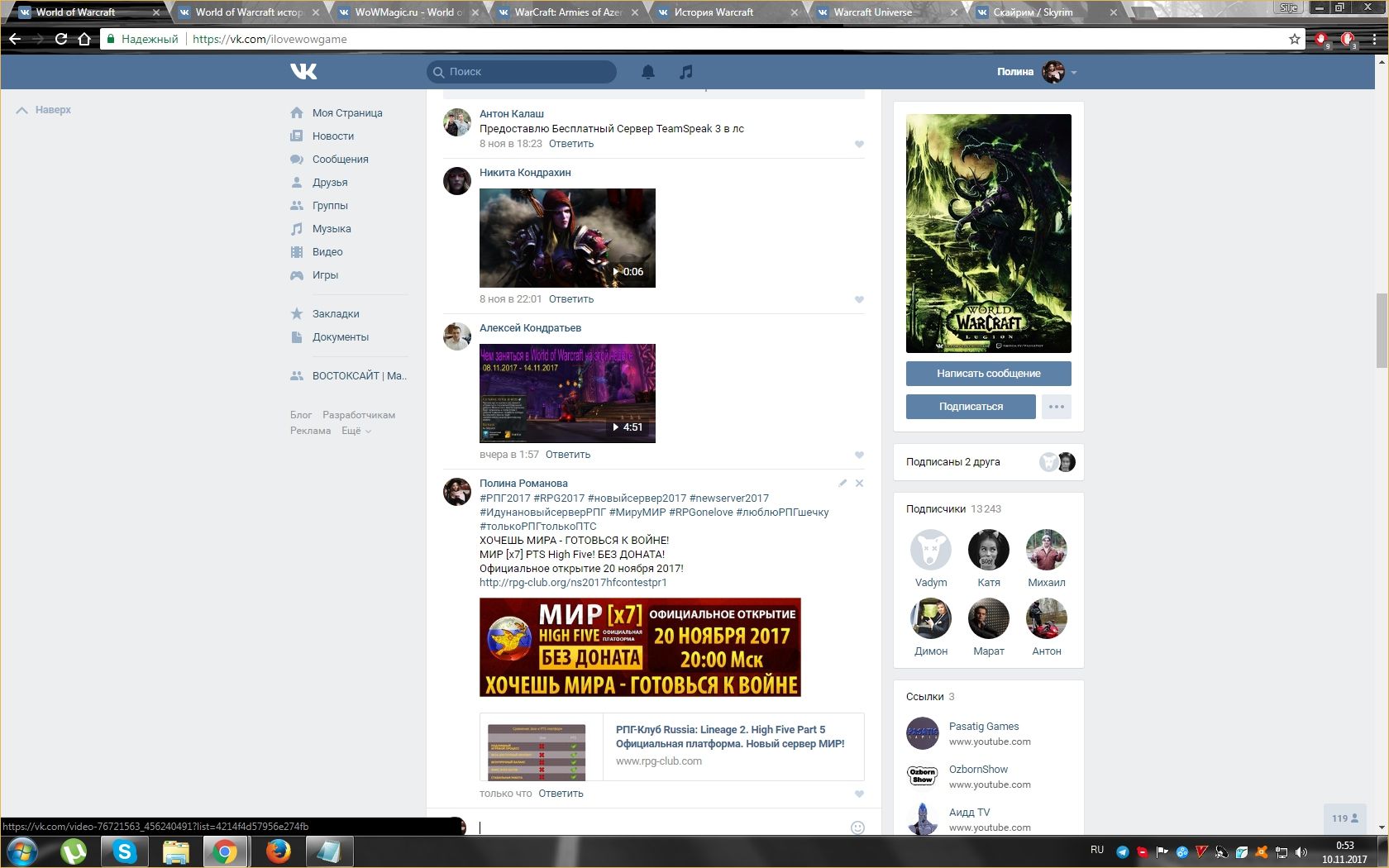Like Антон Калаш's comment heart
Viewport: 1389px width, 868px height.
click(859, 144)
